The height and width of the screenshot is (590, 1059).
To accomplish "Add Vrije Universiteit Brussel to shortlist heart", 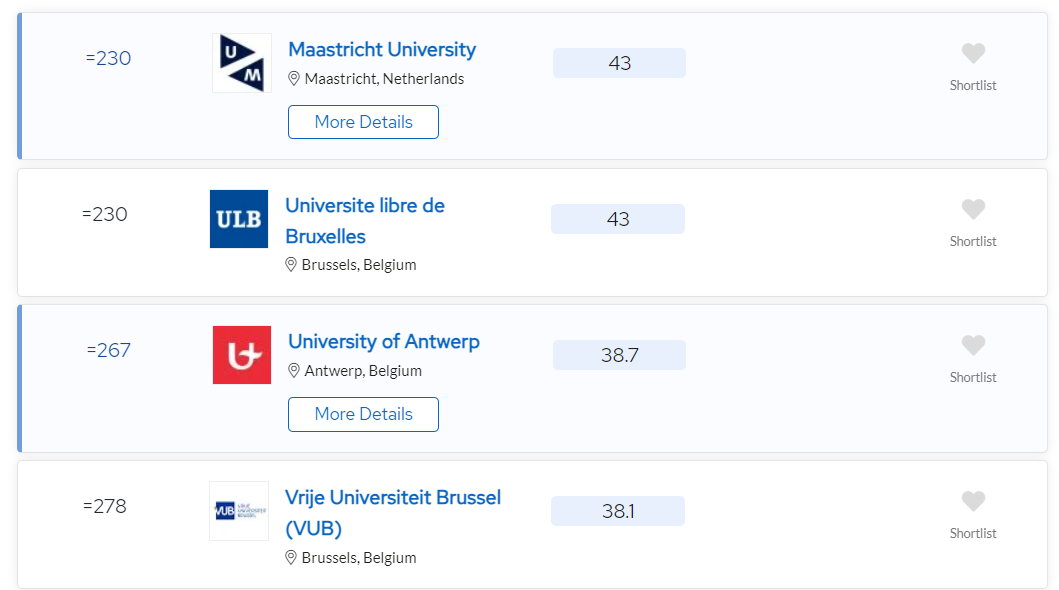I will pos(973,501).
